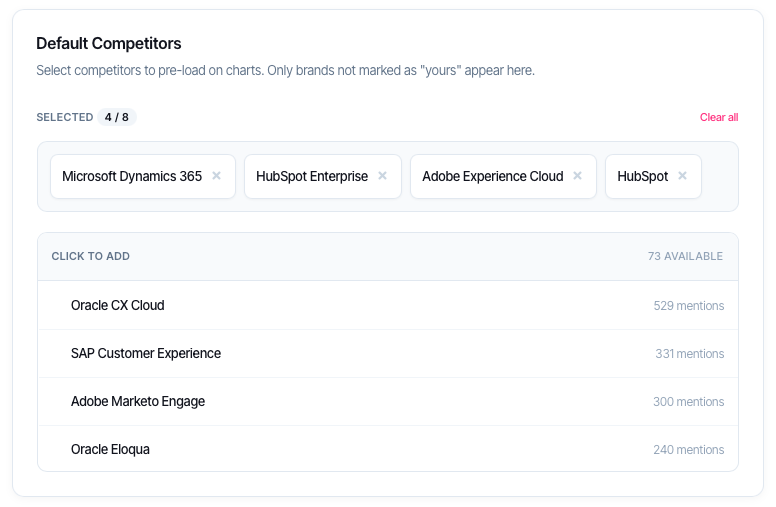Click the 73 Available label

point(685,256)
